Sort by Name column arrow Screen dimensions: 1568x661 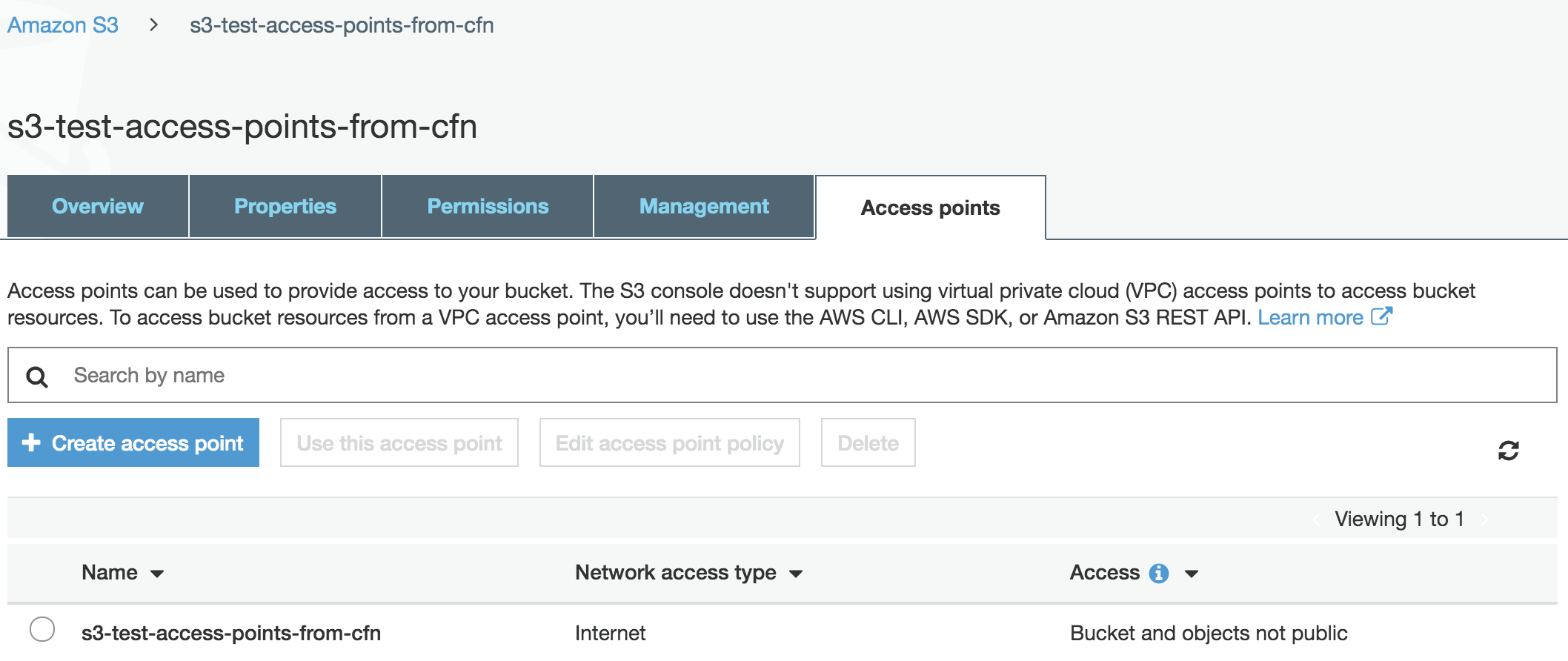coord(157,574)
